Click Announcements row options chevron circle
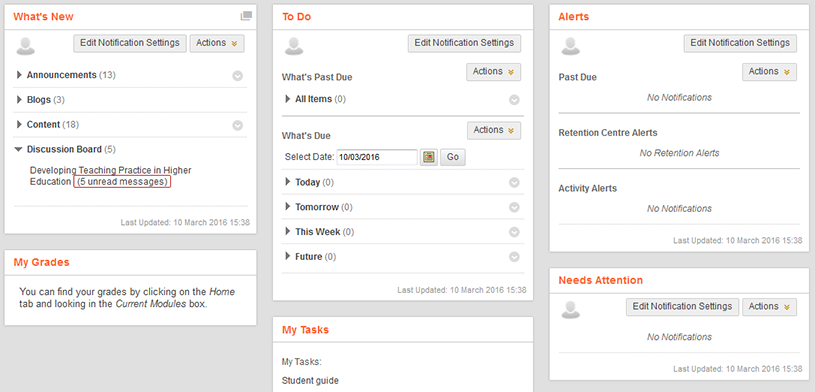Image resolution: width=815 pixels, height=392 pixels. (x=238, y=76)
